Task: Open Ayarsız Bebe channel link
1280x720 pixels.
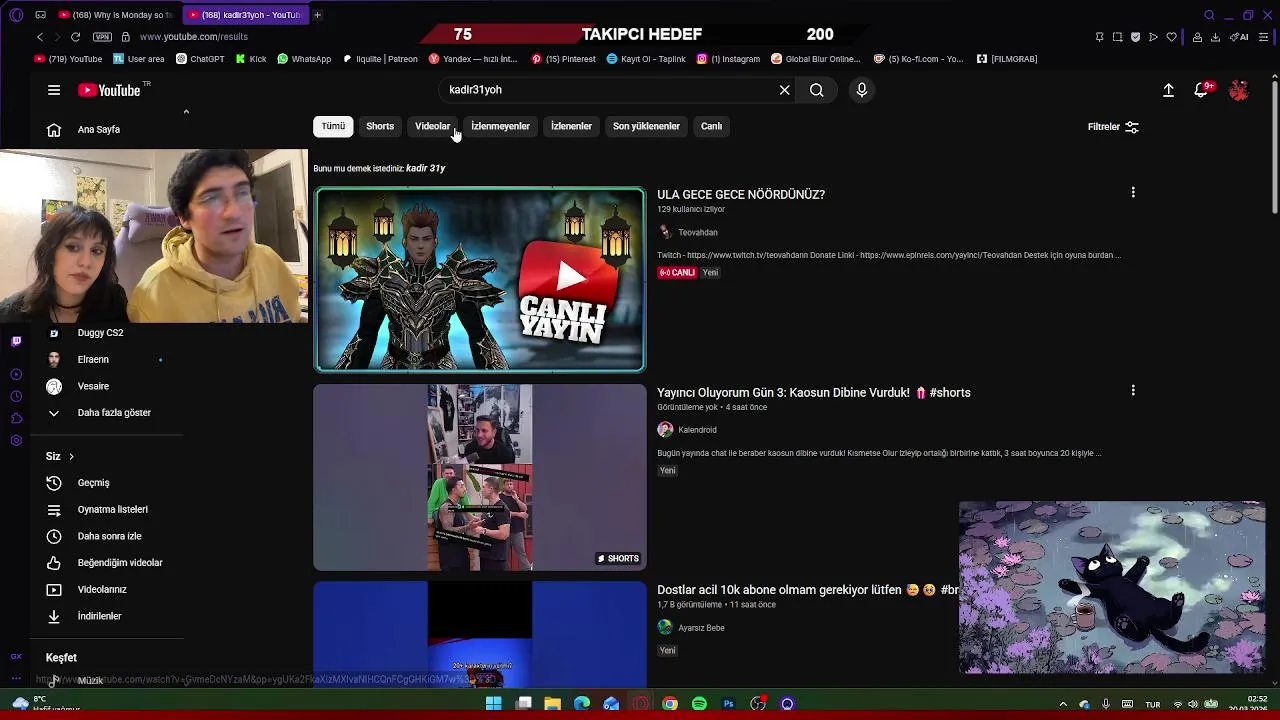Action: click(x=701, y=628)
